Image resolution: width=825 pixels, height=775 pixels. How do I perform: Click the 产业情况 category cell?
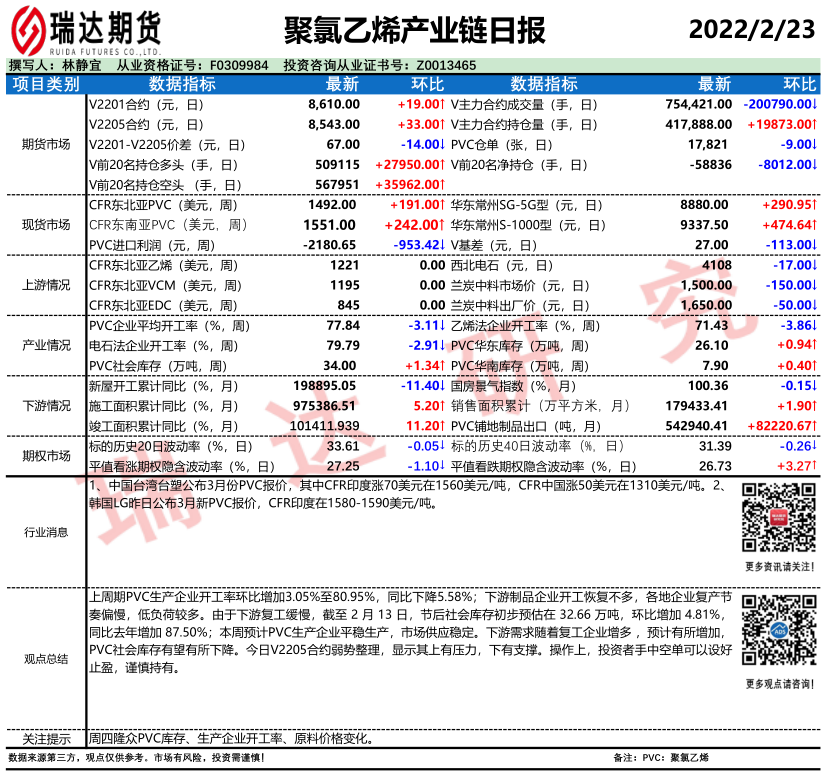[46, 345]
